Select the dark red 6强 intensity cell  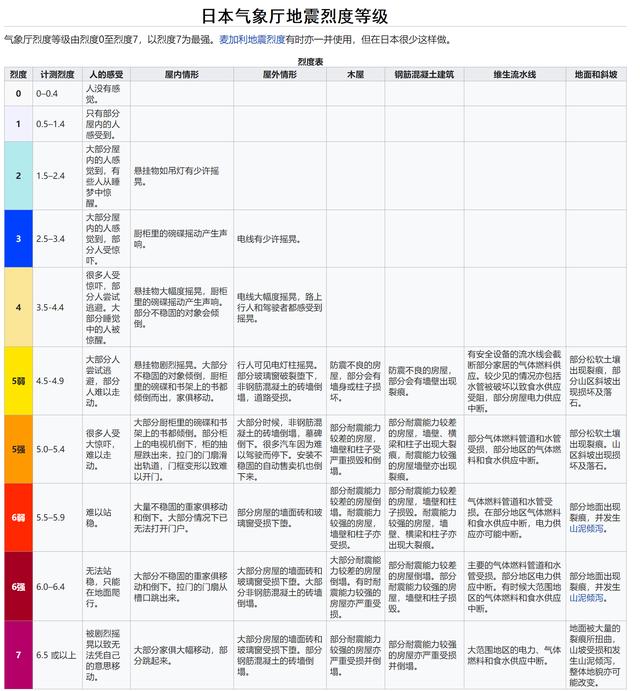point(18,587)
